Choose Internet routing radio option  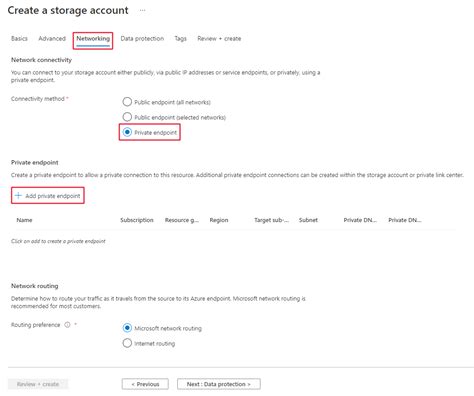coord(127,343)
